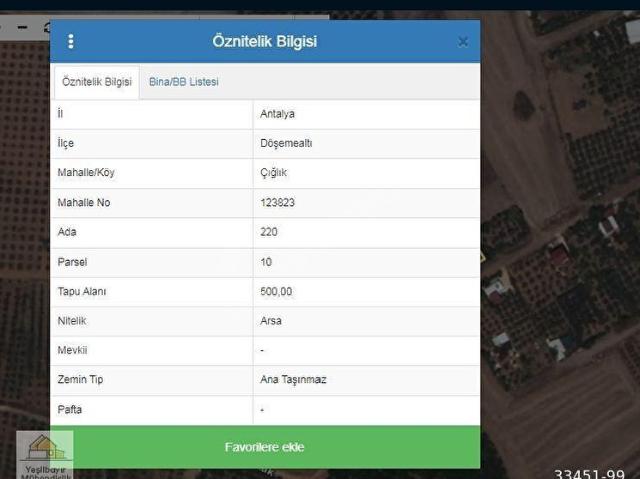Select the Nitelik value Arsa
640x479 pixels.
coord(271,321)
